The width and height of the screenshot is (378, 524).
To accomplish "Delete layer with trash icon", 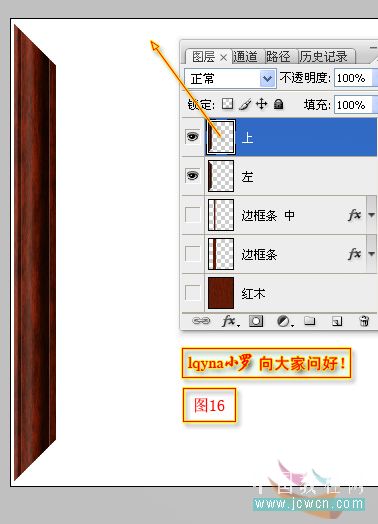I will (x=364, y=321).
